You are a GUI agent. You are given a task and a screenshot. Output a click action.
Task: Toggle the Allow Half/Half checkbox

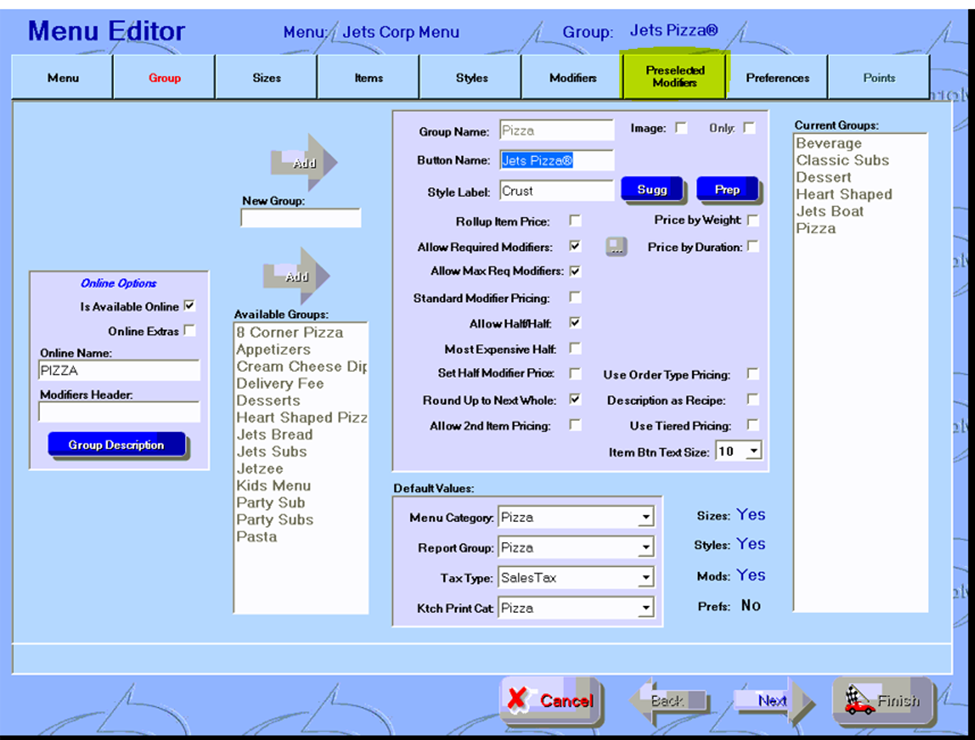point(575,323)
